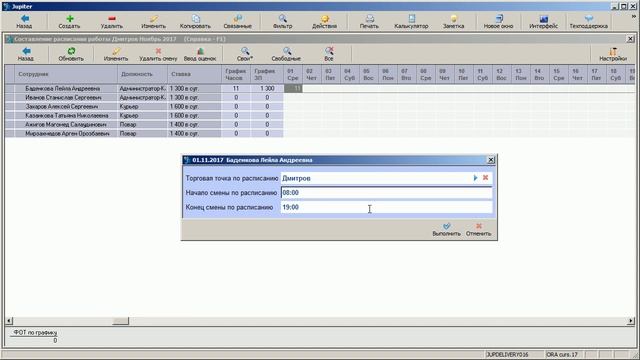Click the Техподдержка icon

(589, 19)
